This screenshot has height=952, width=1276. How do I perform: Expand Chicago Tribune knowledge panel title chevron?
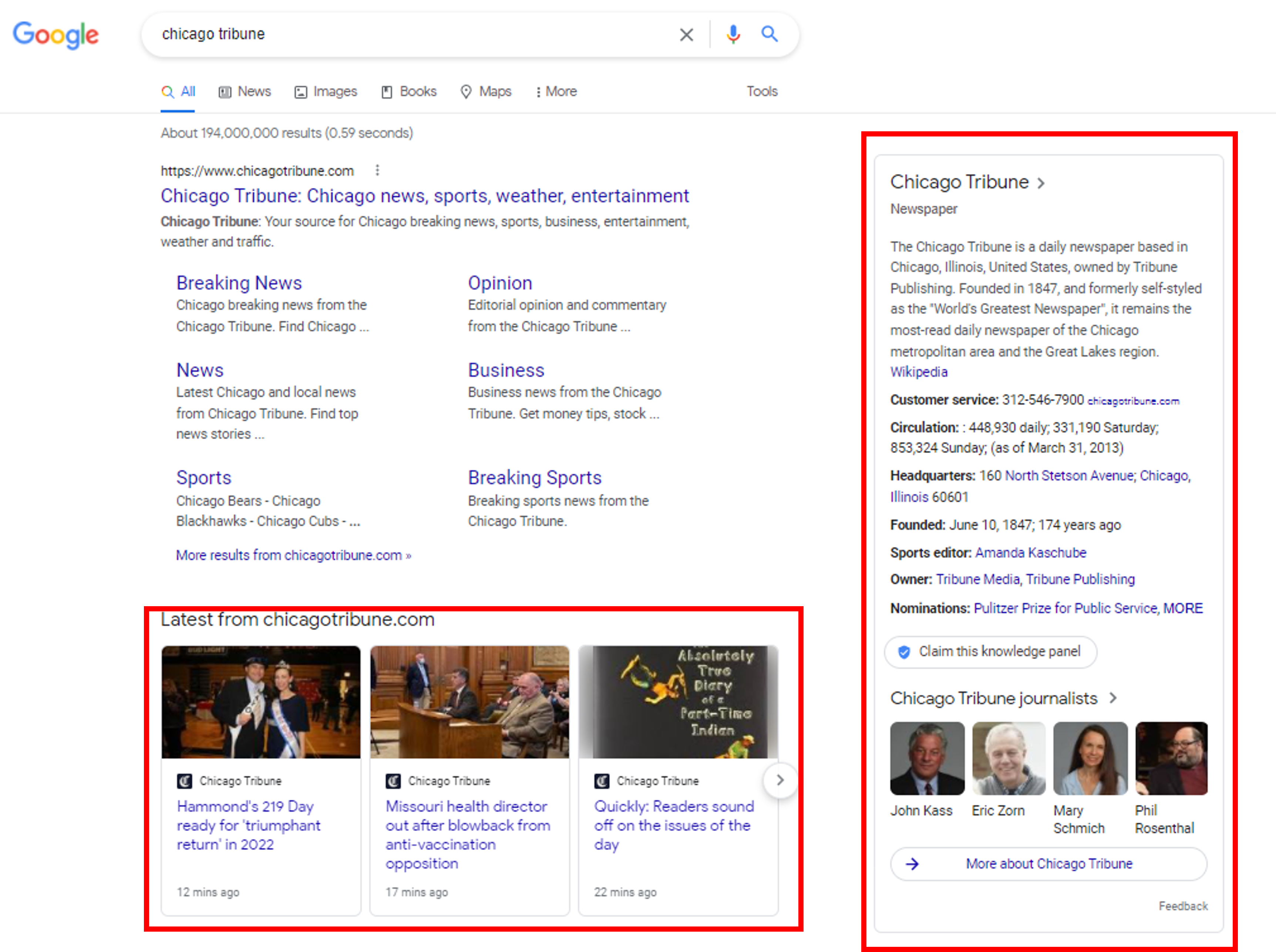1041,183
